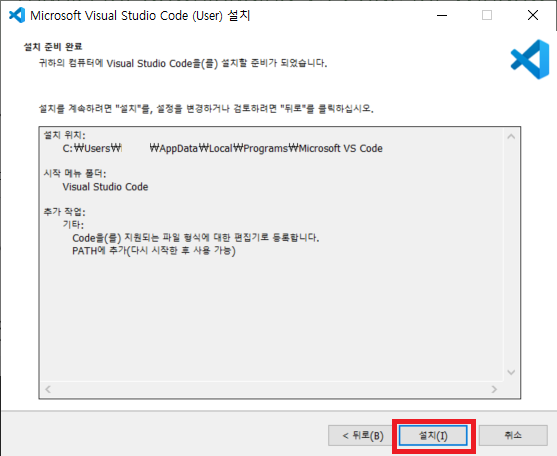Click the 'Code을(를) 지원되는 파일 형식' line
This screenshot has width=557, height=456.
(195, 238)
